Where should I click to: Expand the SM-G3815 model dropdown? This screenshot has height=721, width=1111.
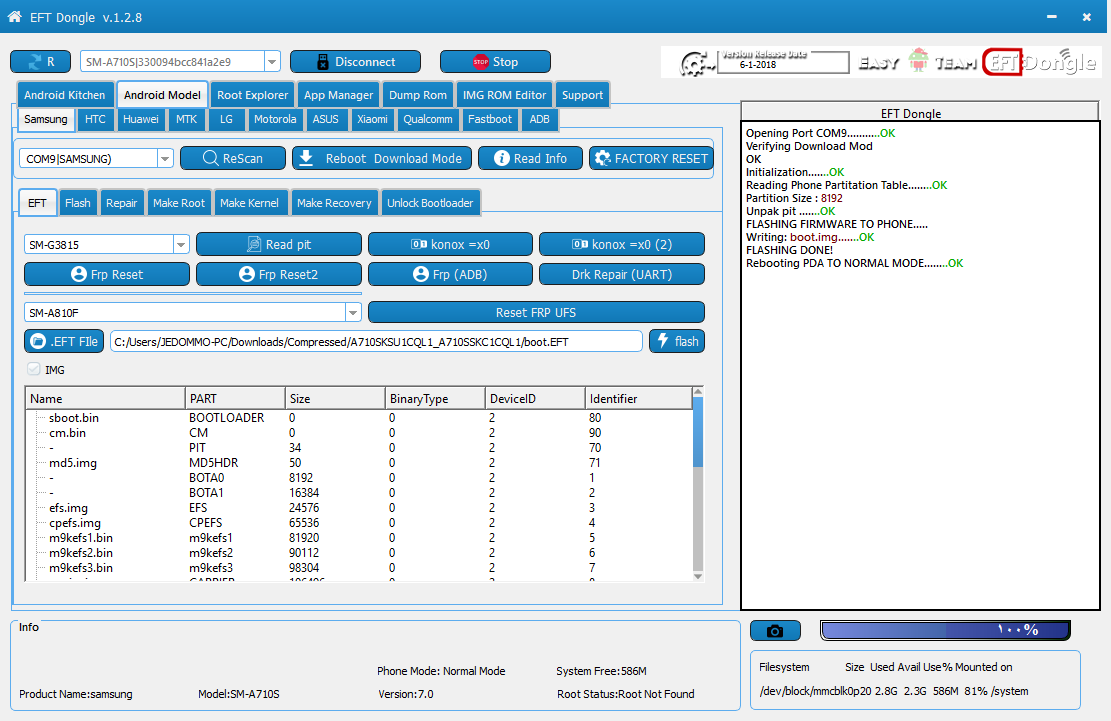[x=181, y=244]
